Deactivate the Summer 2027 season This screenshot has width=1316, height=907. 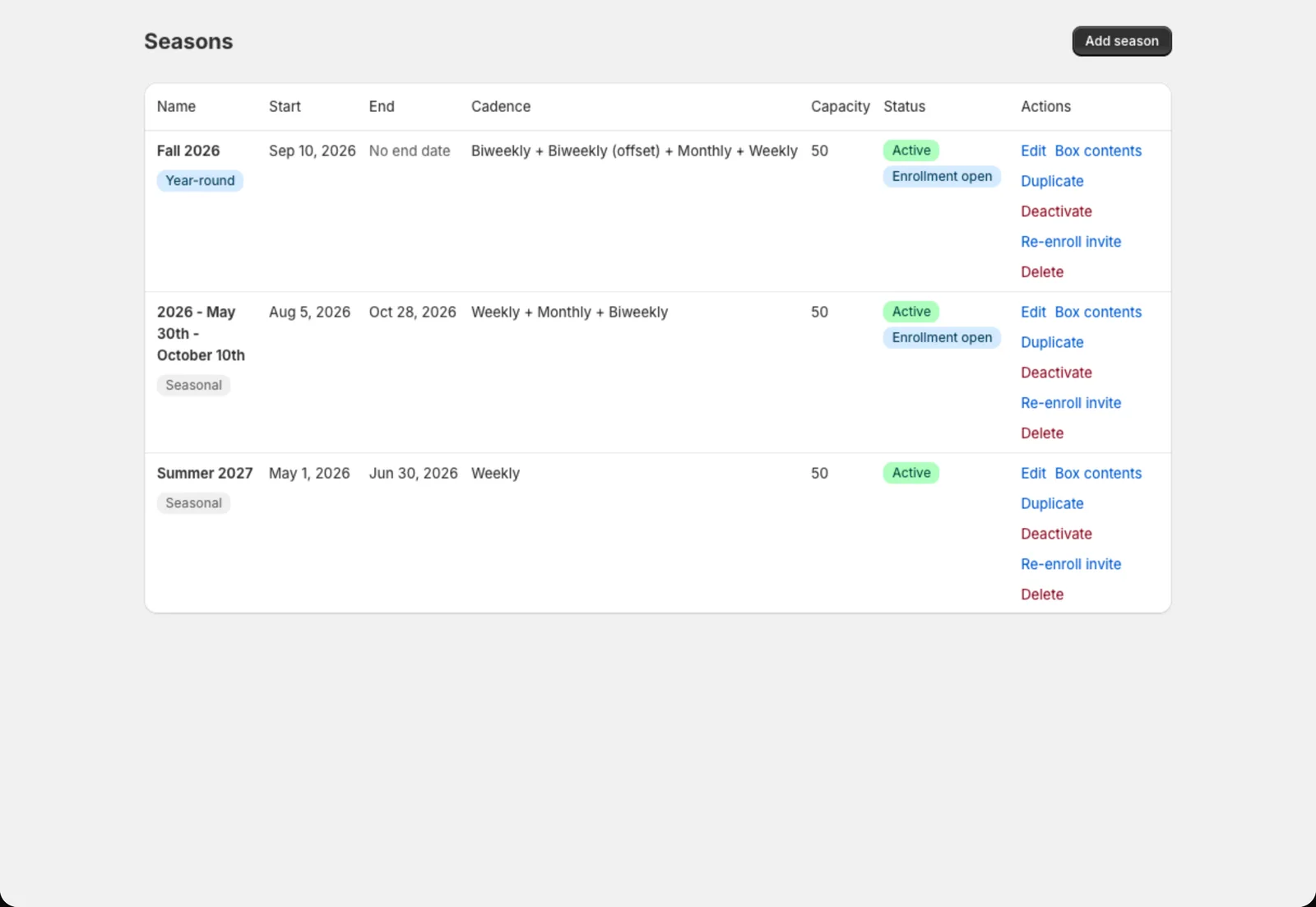[x=1056, y=534]
